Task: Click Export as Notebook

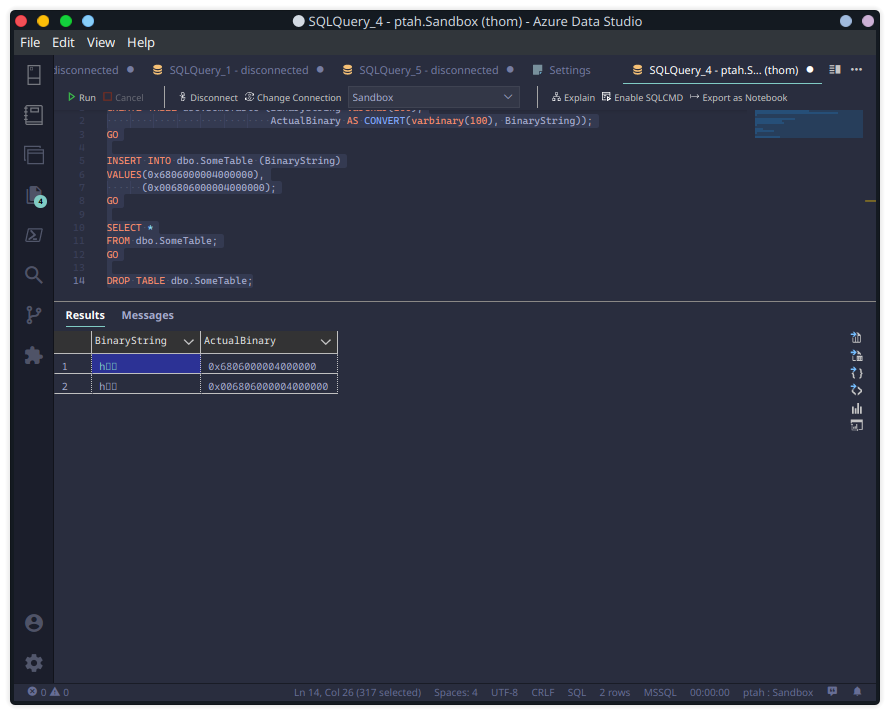Action: pyautogui.click(x=738, y=98)
